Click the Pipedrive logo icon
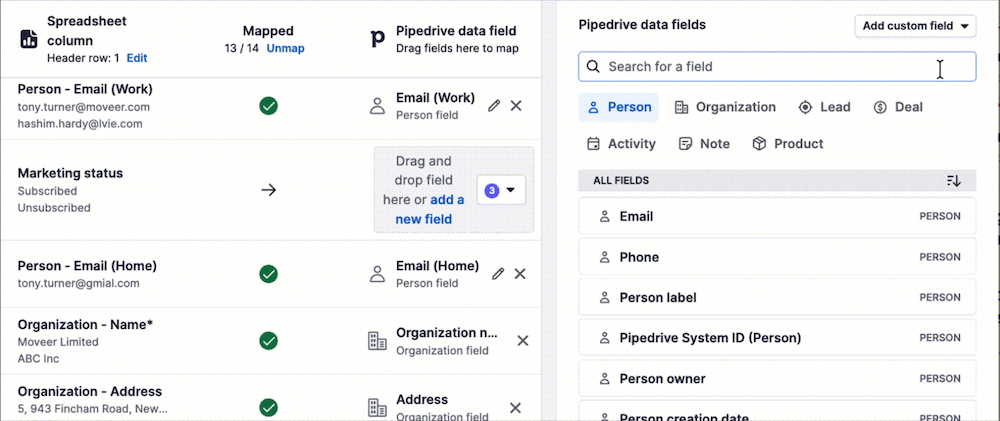The width and height of the screenshot is (1000, 421). (x=377, y=39)
